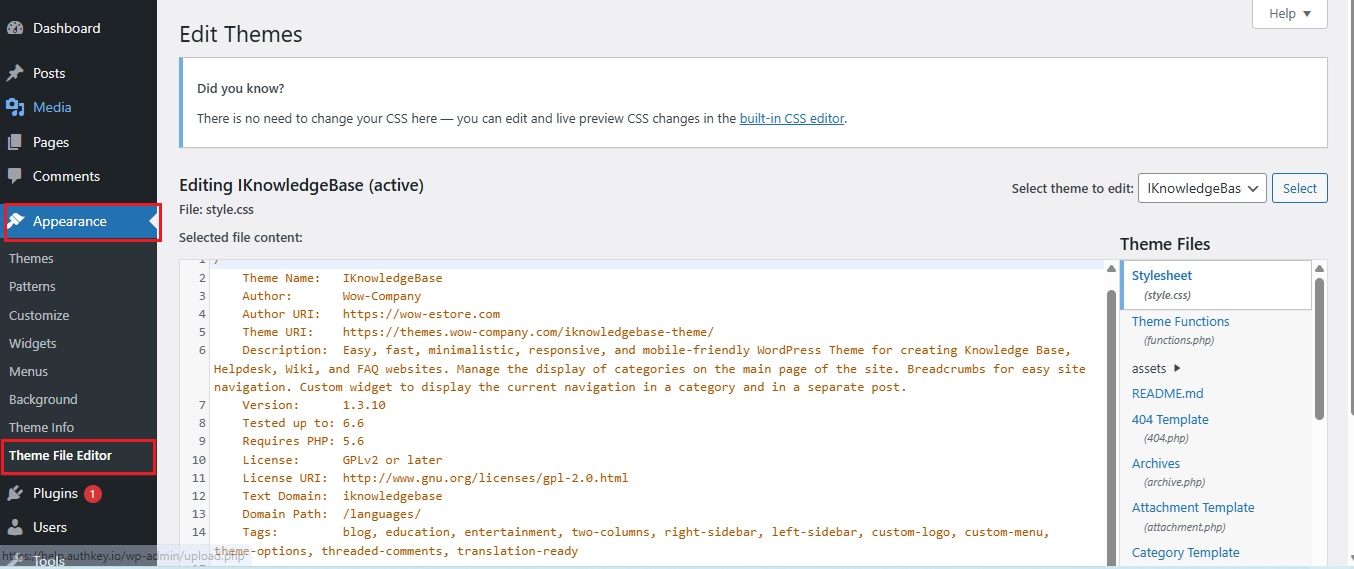Click the Comments speech bubble icon
Viewport: 1354px width, 569px height.
pos(15,176)
